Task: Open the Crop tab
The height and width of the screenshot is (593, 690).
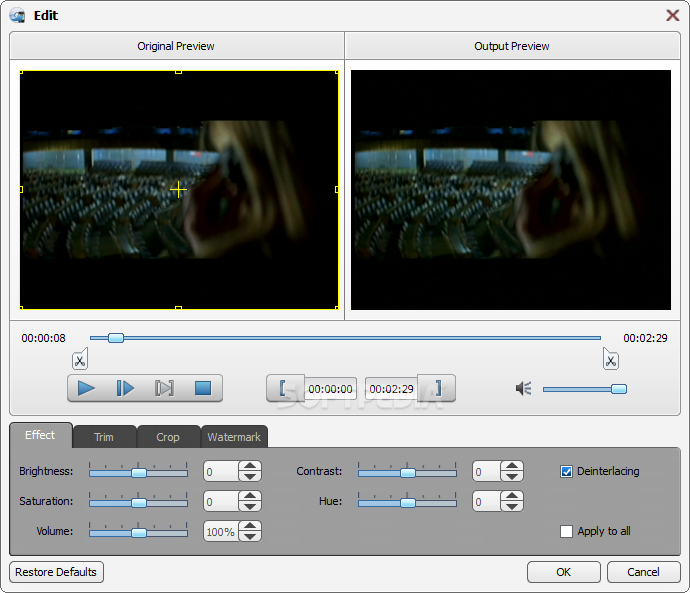Action: 168,437
